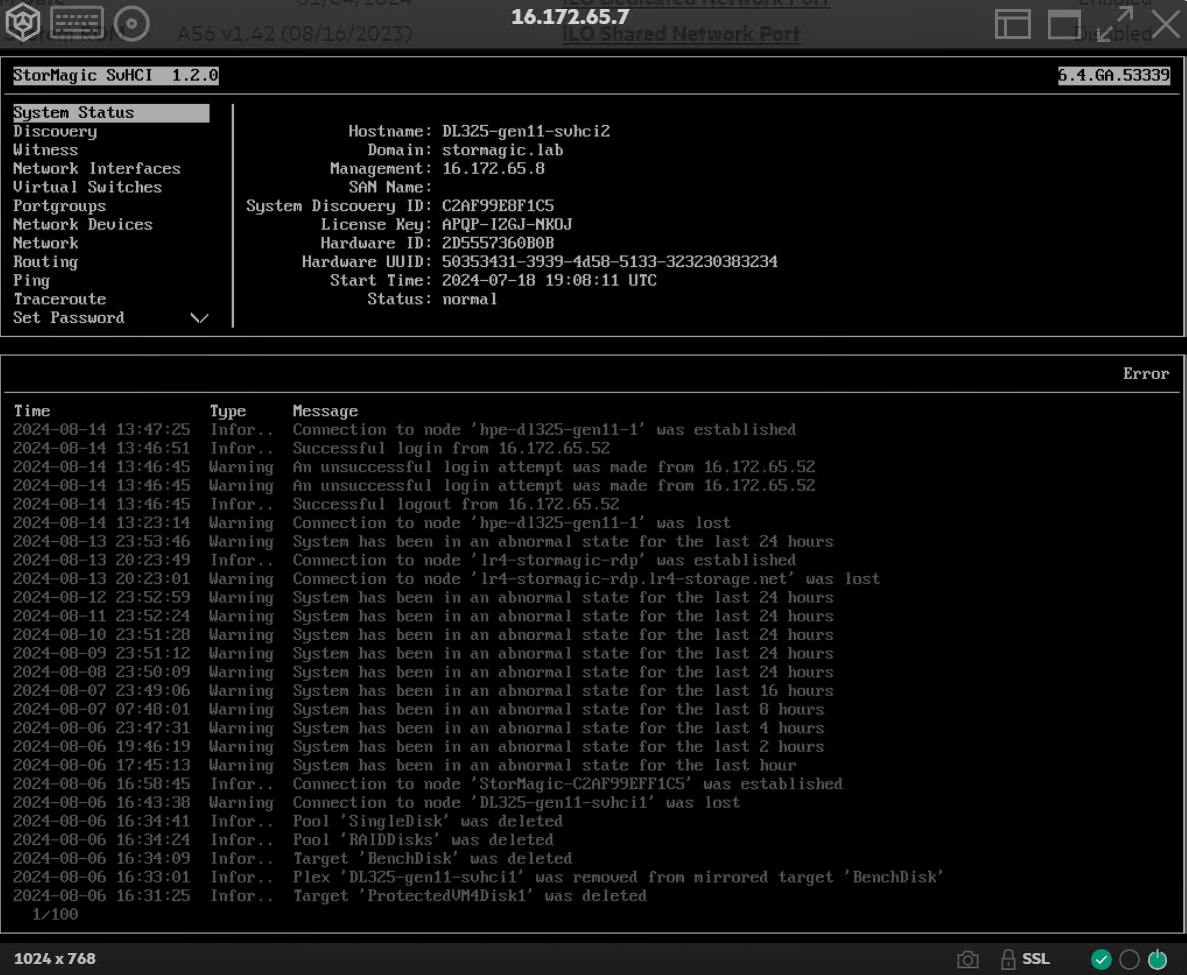
Task: Open the Set Password menu item
Action: pyautogui.click(x=68, y=318)
